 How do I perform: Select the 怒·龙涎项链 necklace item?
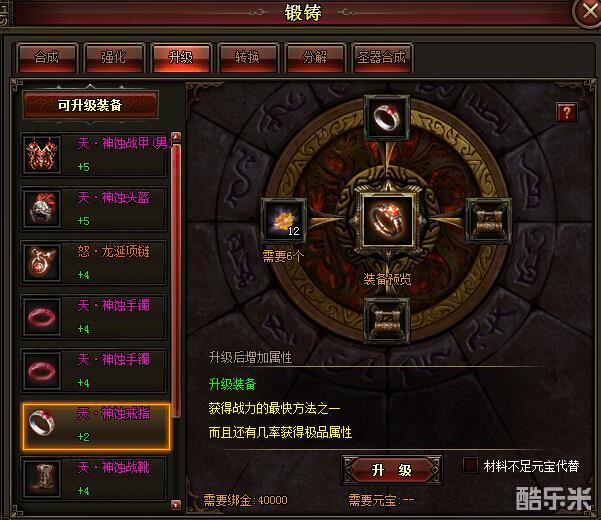(x=94, y=263)
